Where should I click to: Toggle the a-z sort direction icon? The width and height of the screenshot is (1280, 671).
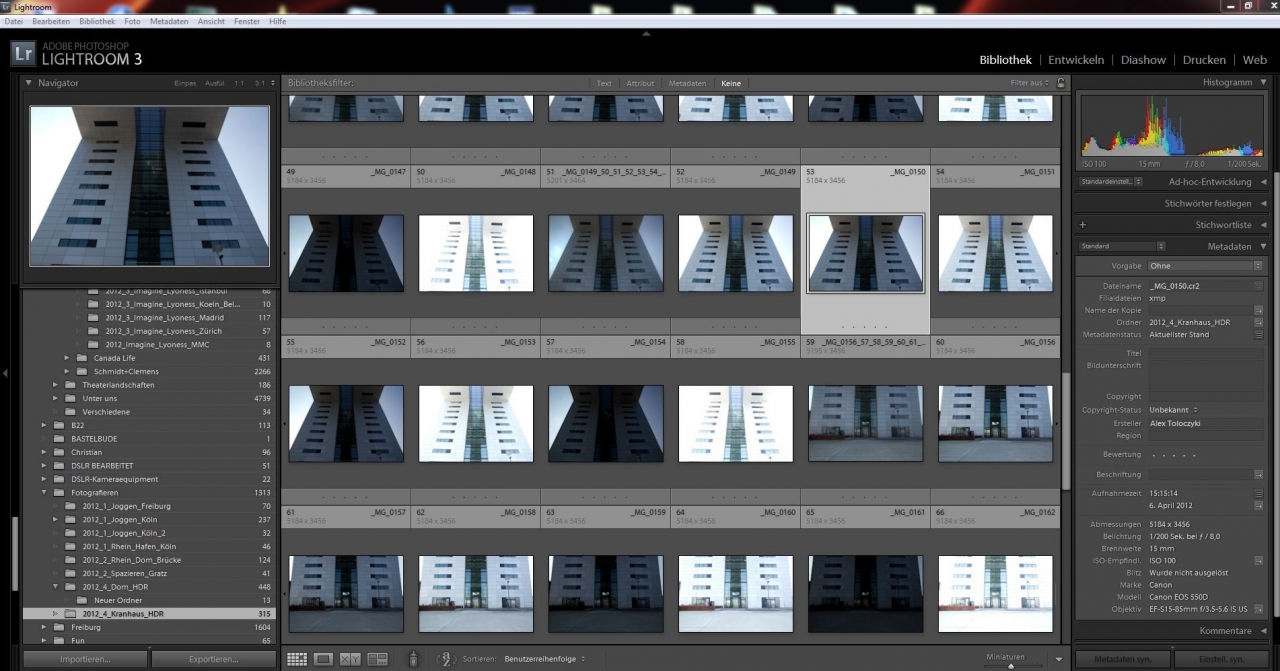[448, 659]
